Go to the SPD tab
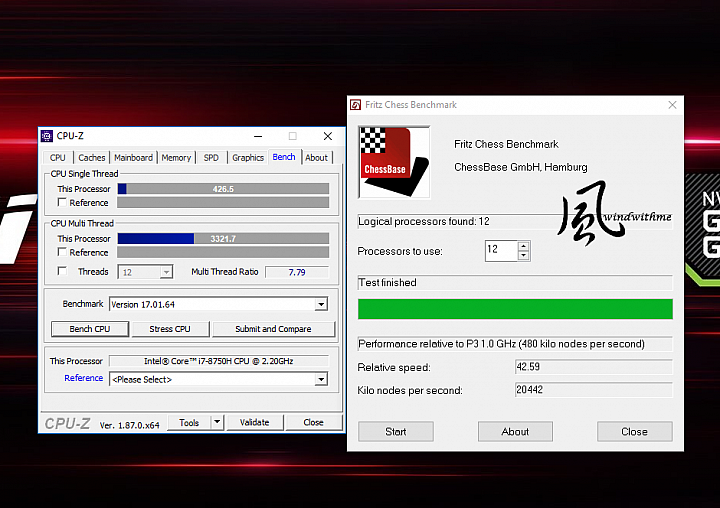This screenshot has width=720, height=508. click(211, 158)
